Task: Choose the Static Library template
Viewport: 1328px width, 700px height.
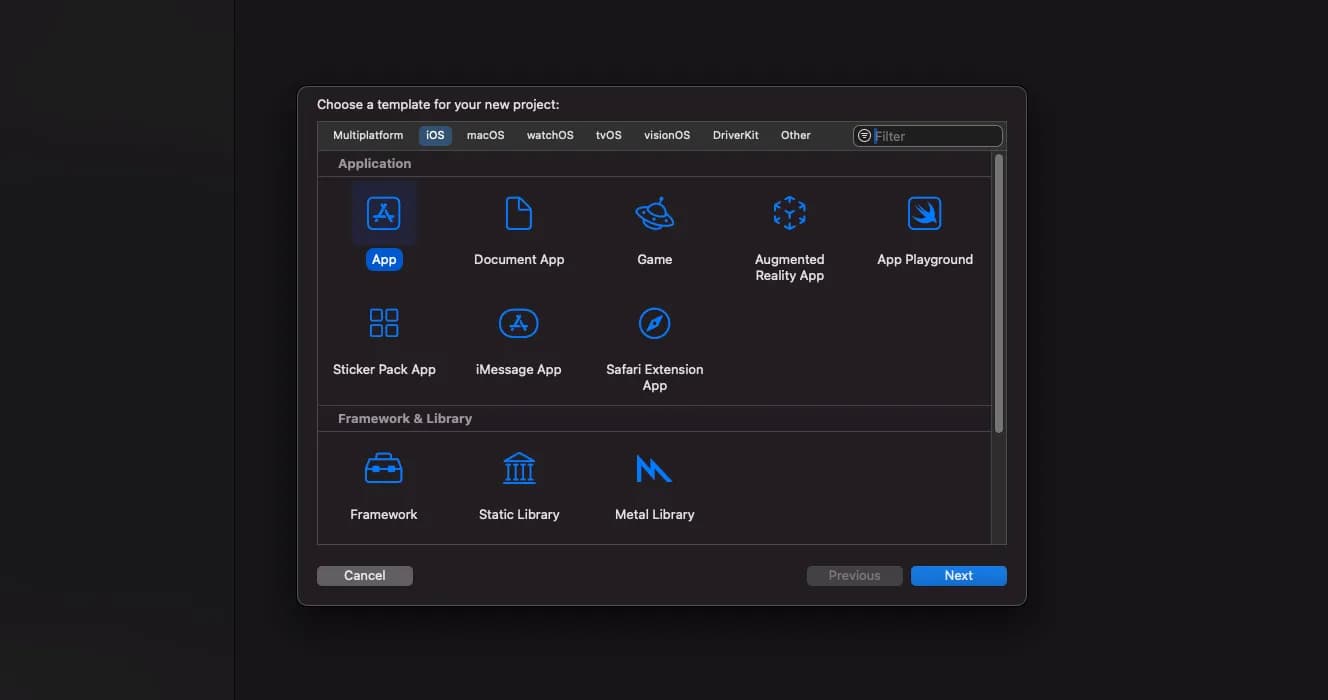Action: [519, 469]
